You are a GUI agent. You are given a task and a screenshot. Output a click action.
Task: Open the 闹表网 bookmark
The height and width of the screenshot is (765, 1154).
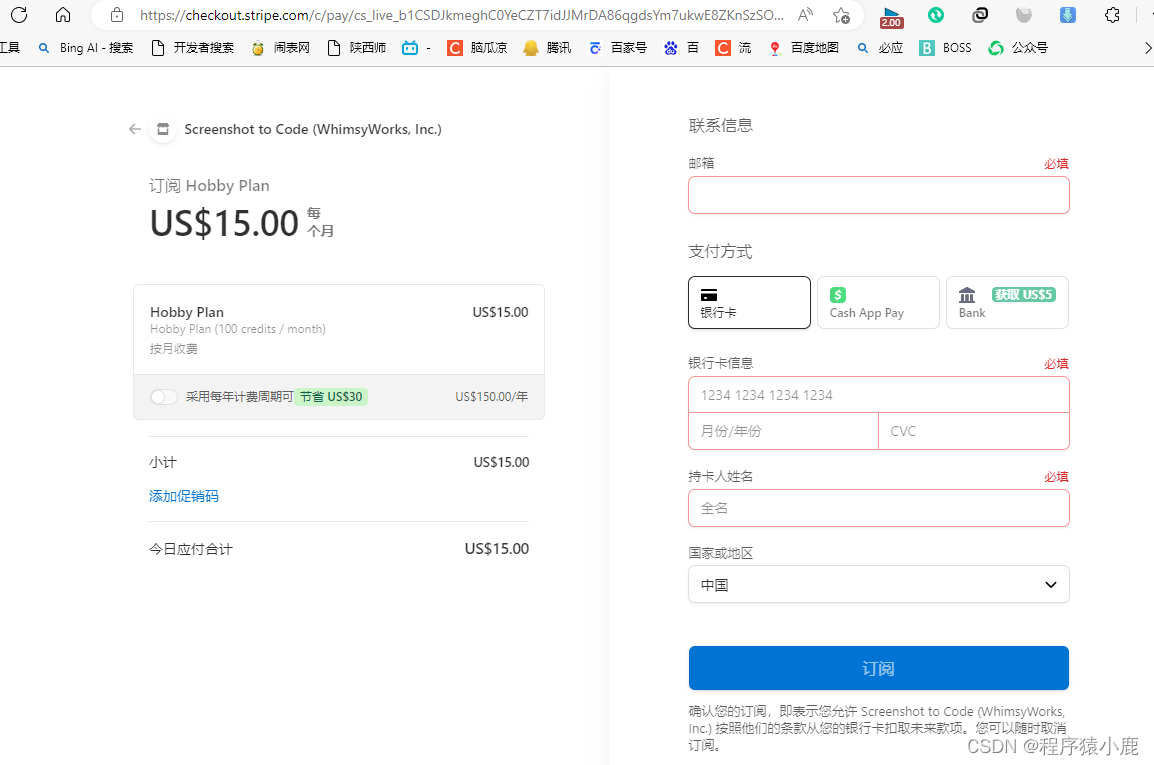(x=280, y=48)
